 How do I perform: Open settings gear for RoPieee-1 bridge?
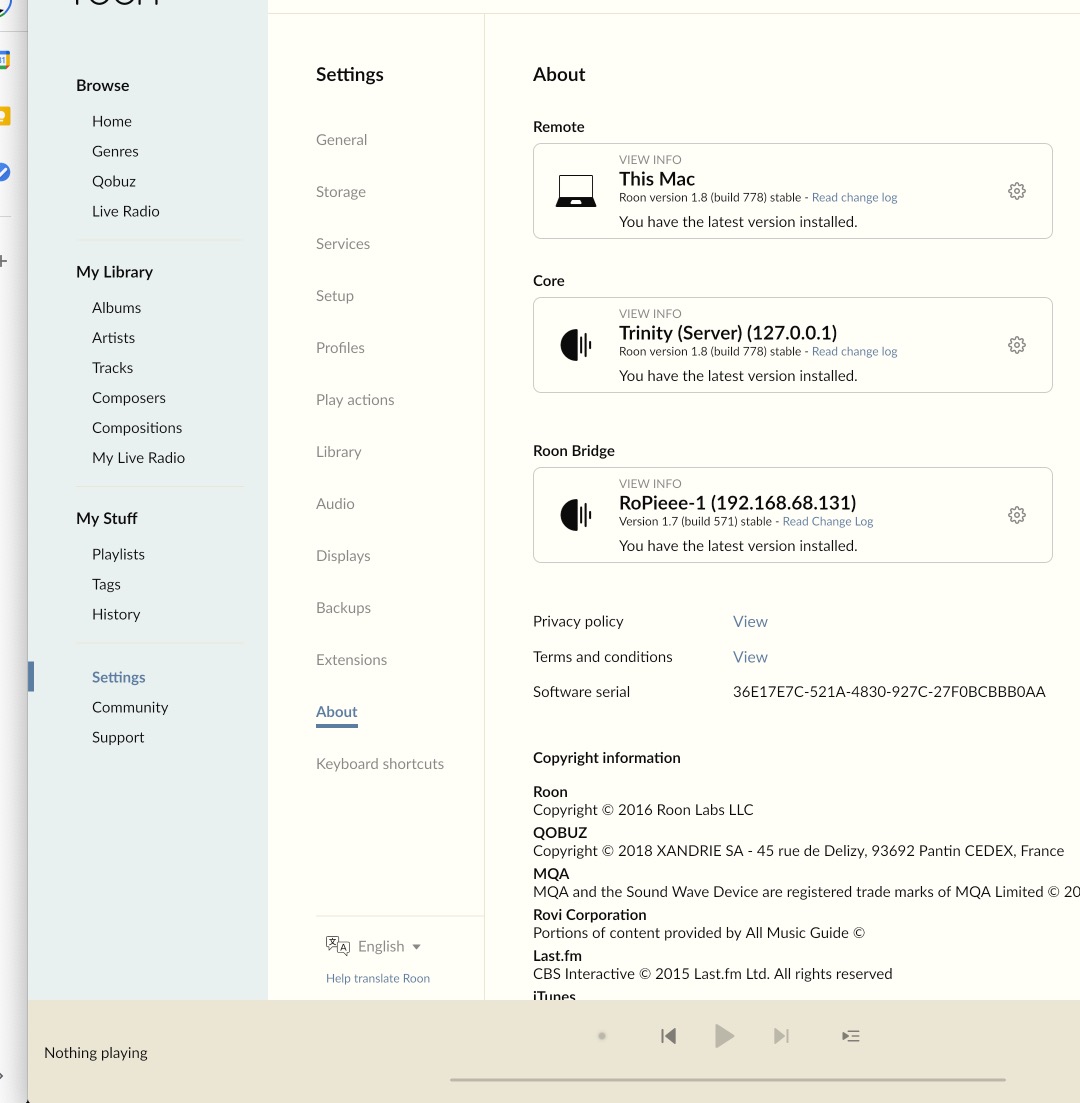[x=1016, y=515]
